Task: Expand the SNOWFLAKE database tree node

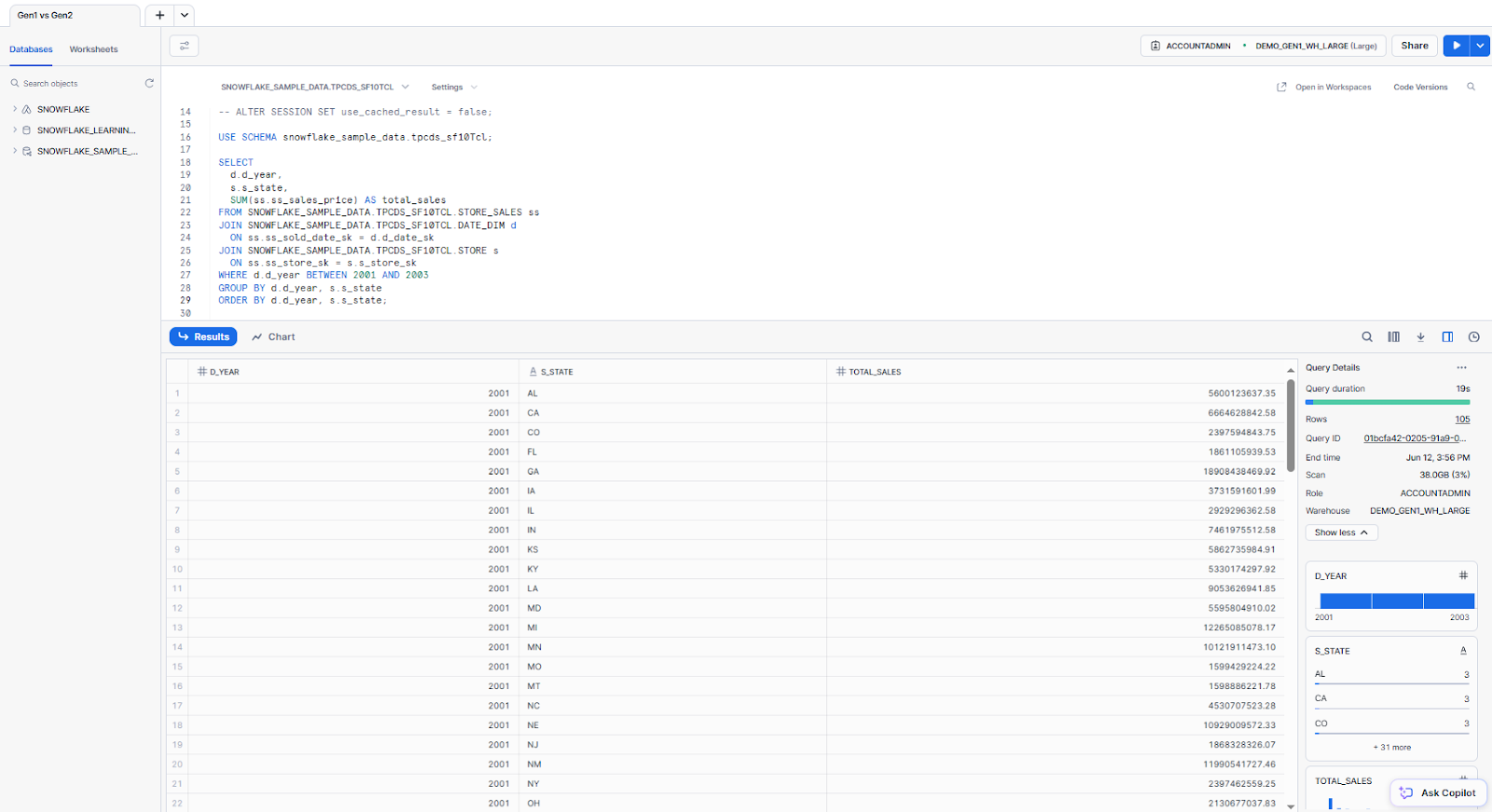Action: [15, 110]
